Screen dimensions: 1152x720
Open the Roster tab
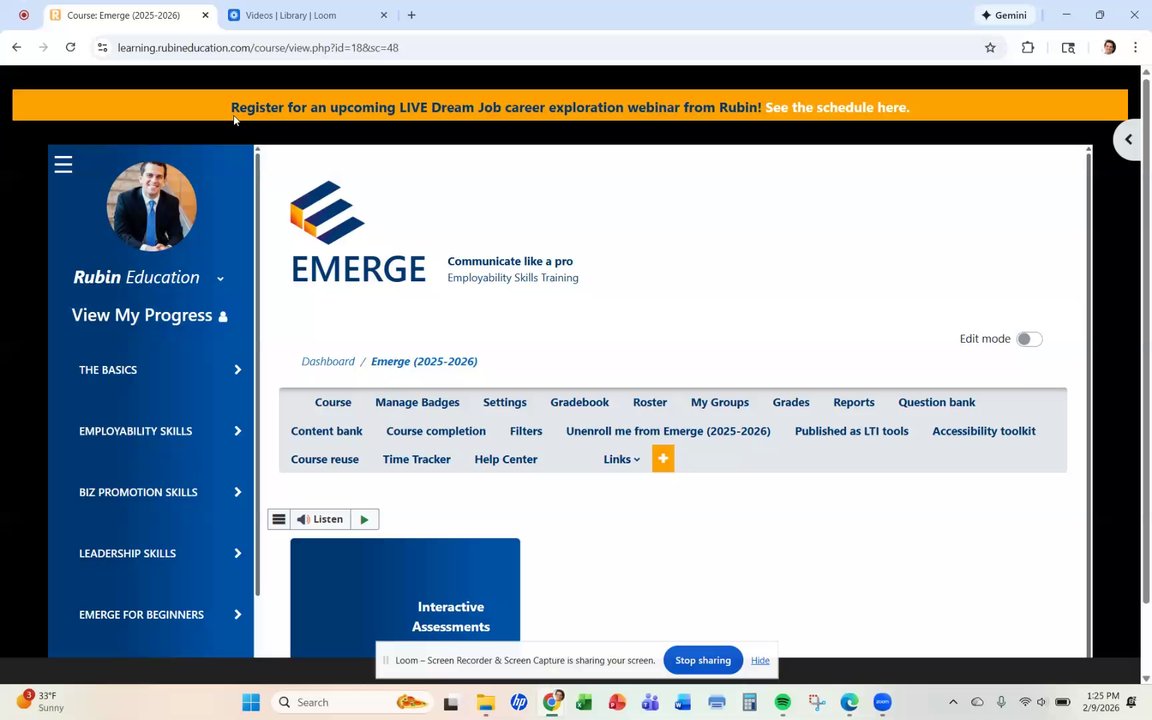(650, 403)
